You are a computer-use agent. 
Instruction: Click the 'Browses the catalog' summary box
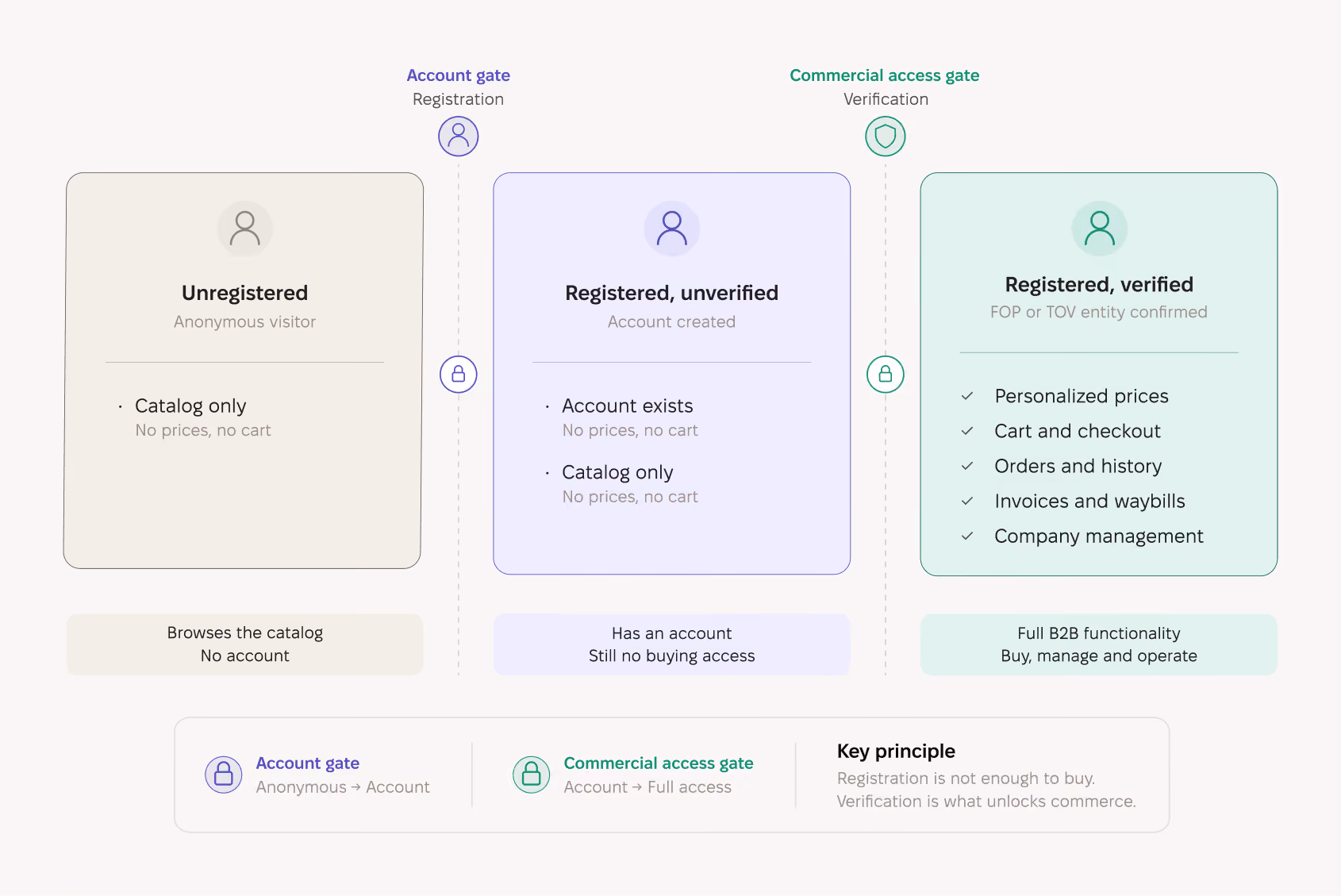coord(245,644)
